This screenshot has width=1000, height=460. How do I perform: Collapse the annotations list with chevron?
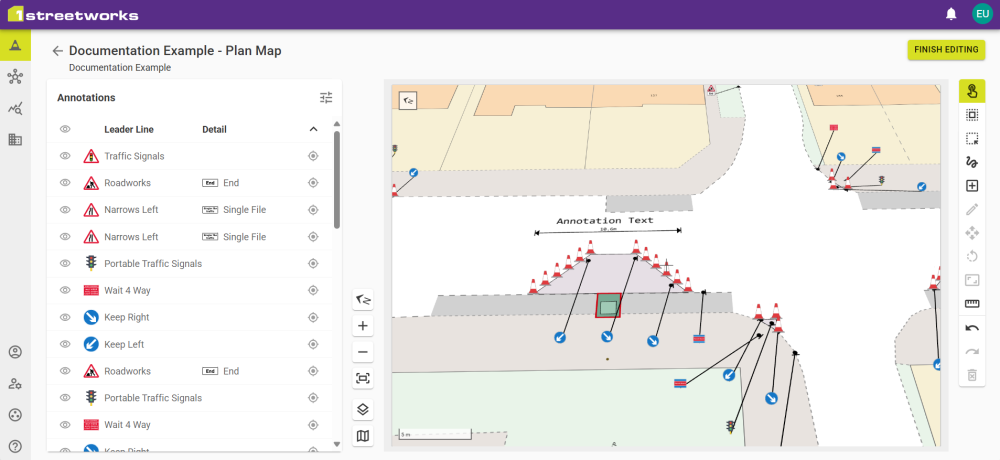tap(313, 129)
